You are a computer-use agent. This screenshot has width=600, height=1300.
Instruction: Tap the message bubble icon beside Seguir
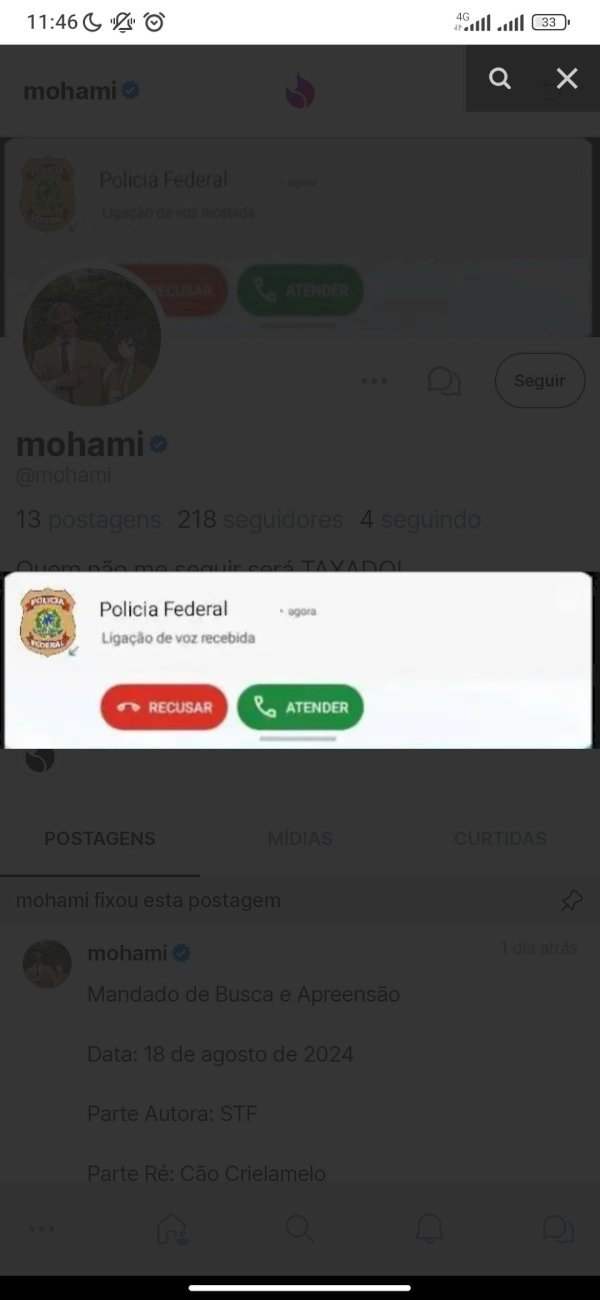tap(444, 381)
